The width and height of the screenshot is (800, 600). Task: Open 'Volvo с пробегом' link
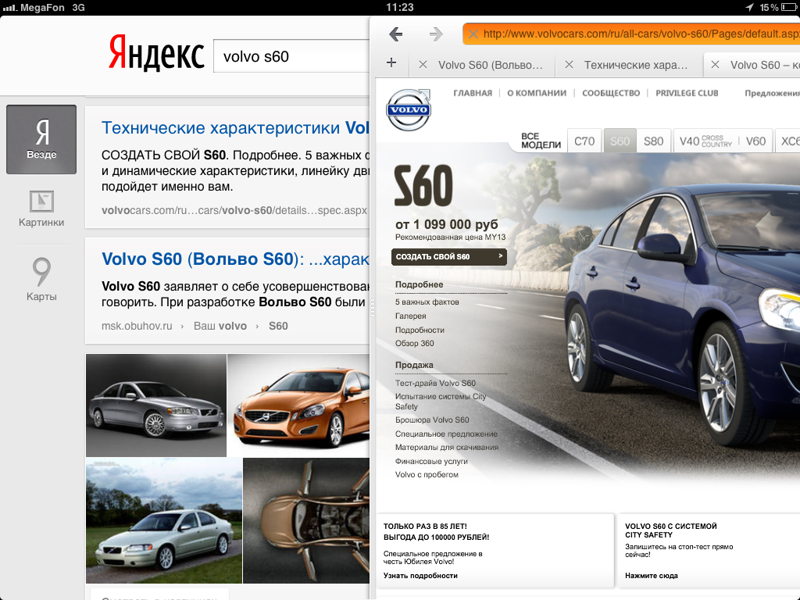(427, 474)
